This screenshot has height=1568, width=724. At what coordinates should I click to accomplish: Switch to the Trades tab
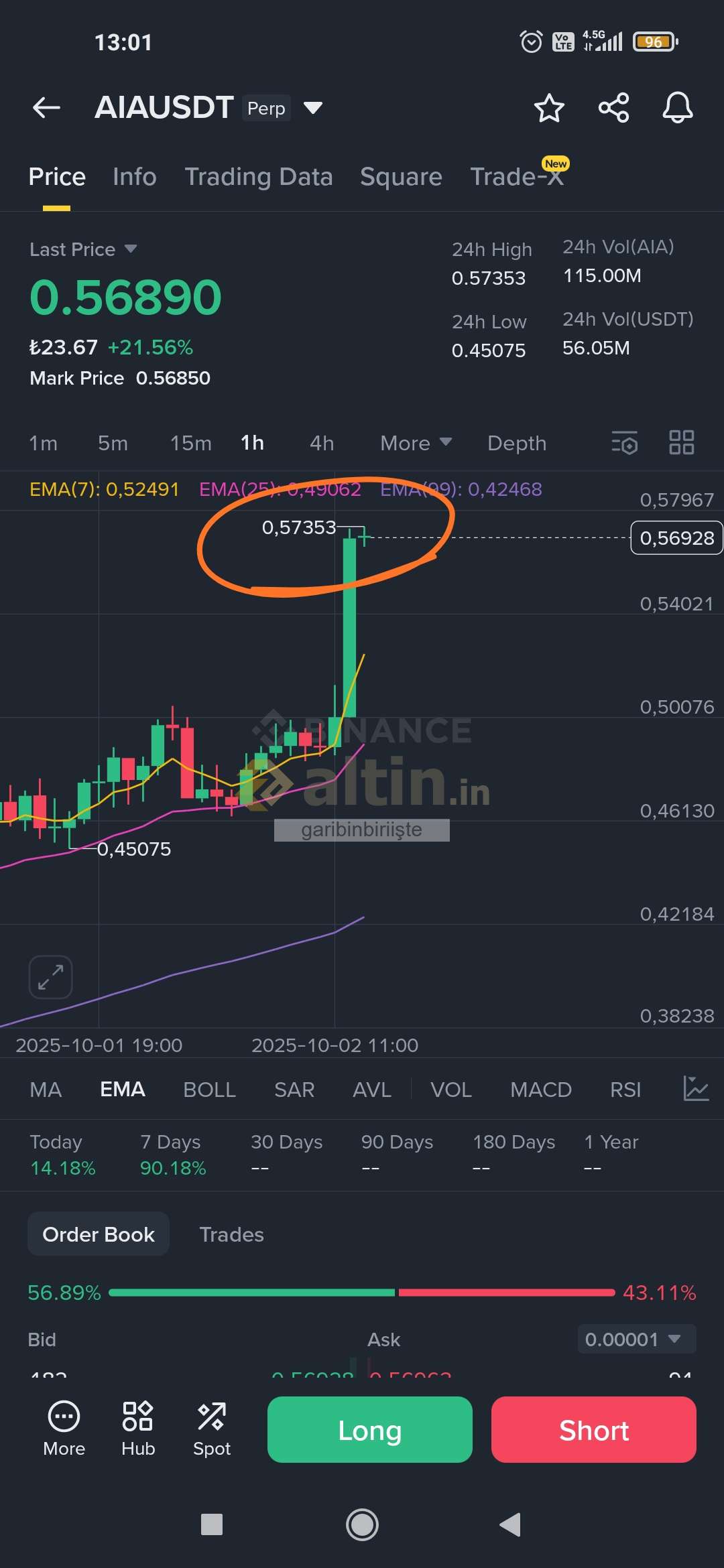click(231, 1234)
